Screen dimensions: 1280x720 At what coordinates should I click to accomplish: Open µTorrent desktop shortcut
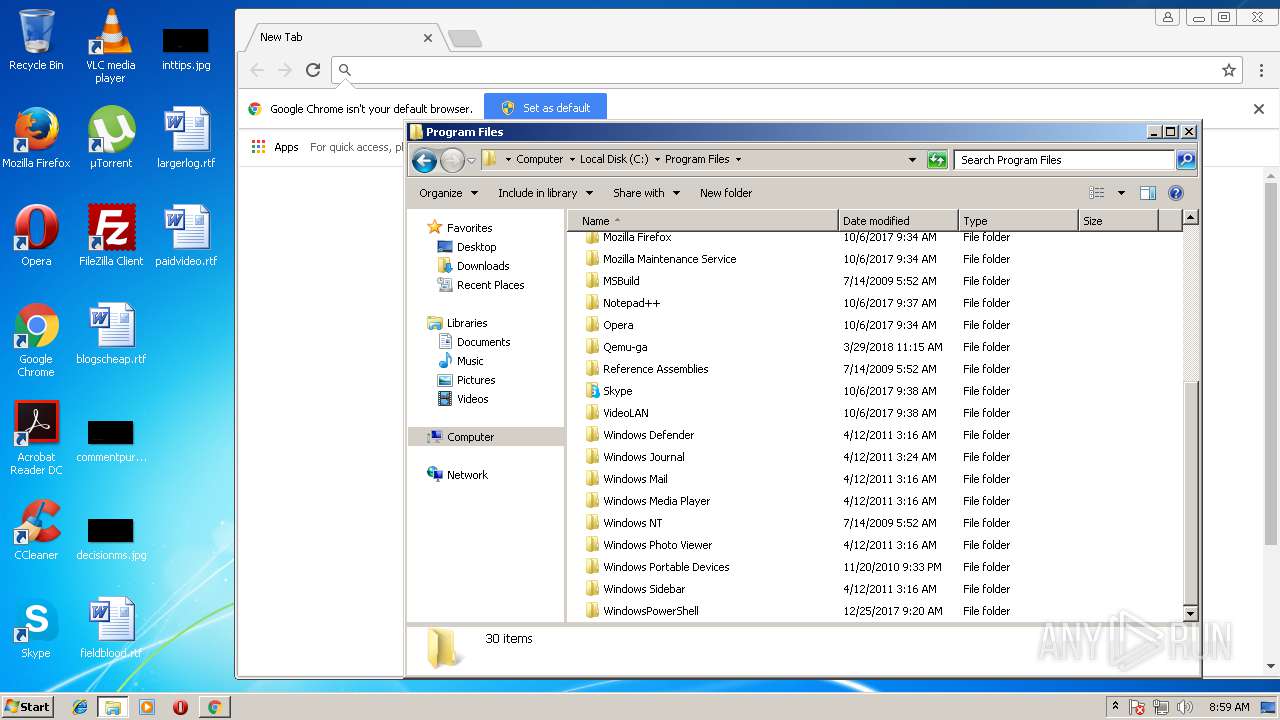click(x=110, y=138)
